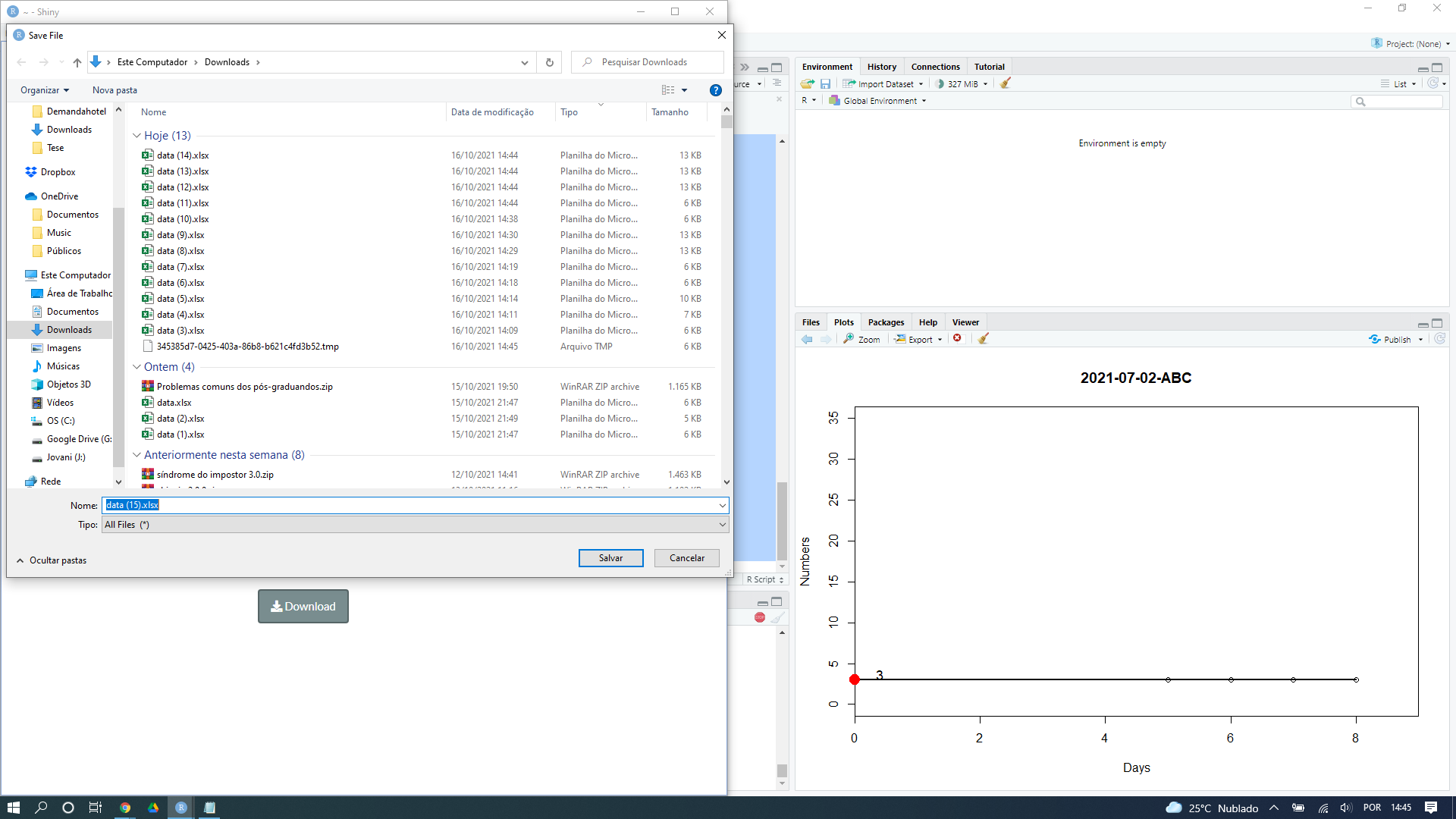This screenshot has width=1456, height=819.
Task: Select the History tab in RStudio
Action: tap(880, 67)
